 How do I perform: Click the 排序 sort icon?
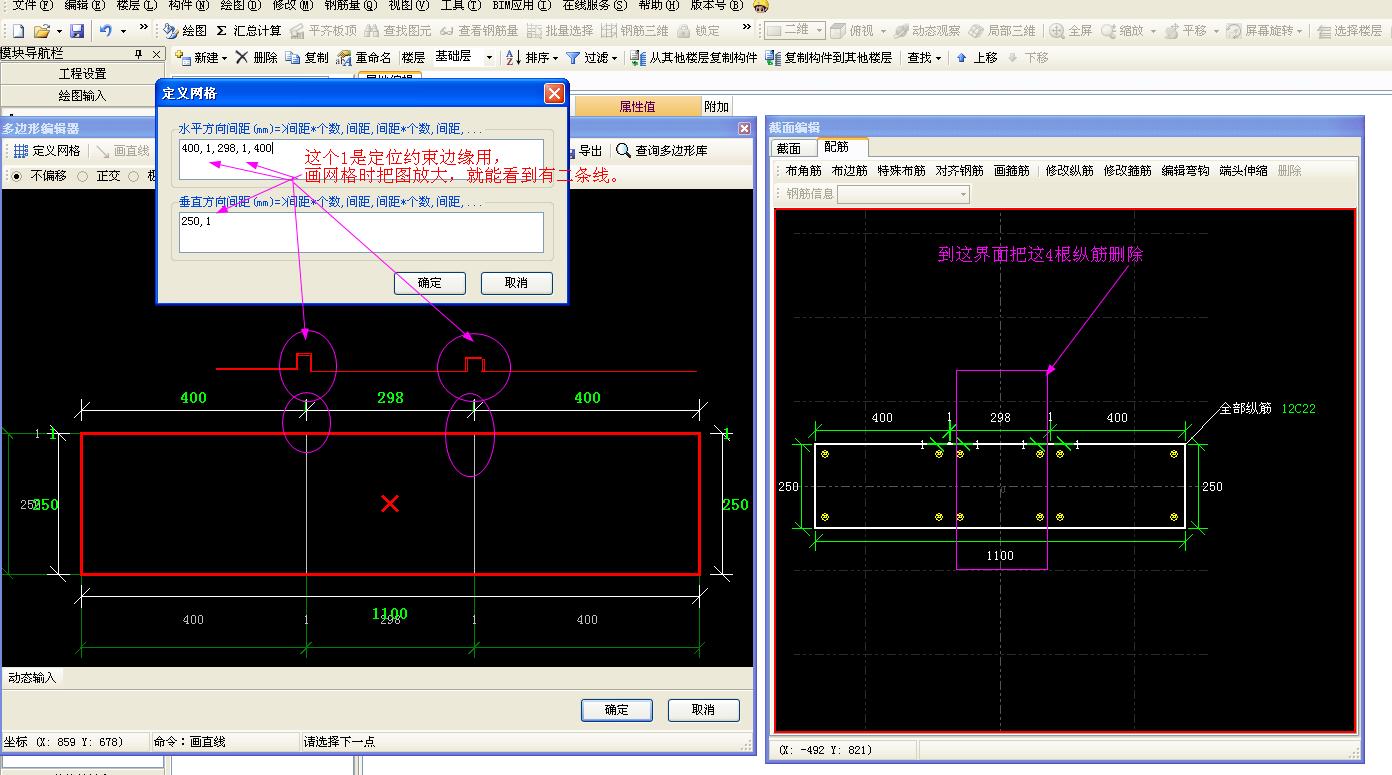[513, 58]
